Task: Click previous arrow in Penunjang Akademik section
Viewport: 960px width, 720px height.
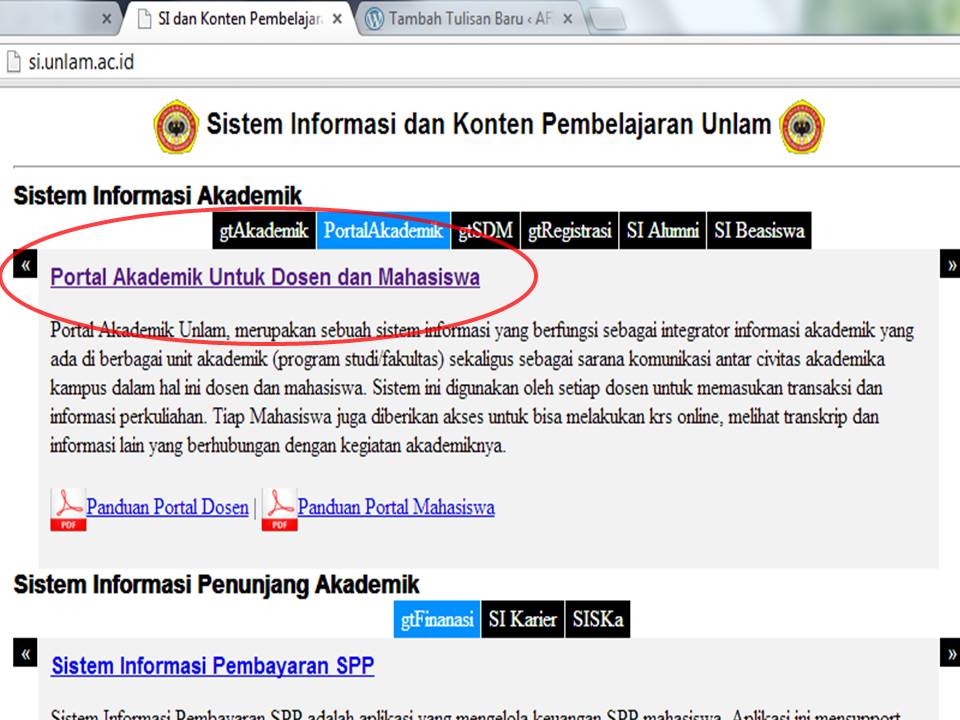Action: [25, 653]
